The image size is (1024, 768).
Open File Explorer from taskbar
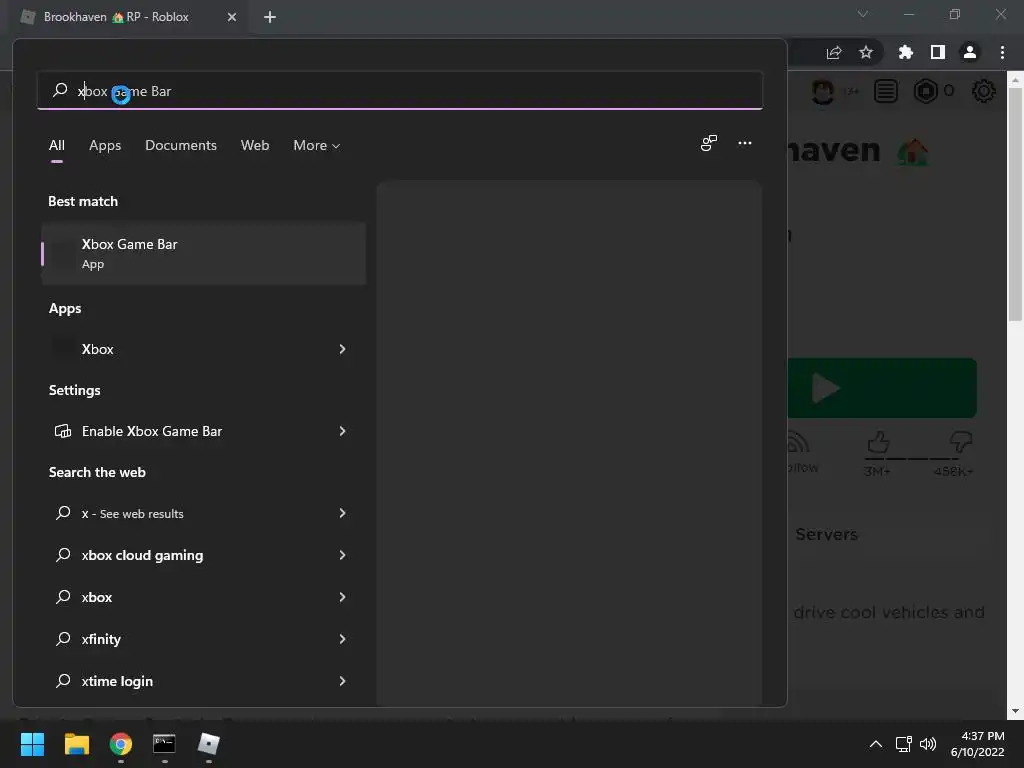tap(76, 744)
